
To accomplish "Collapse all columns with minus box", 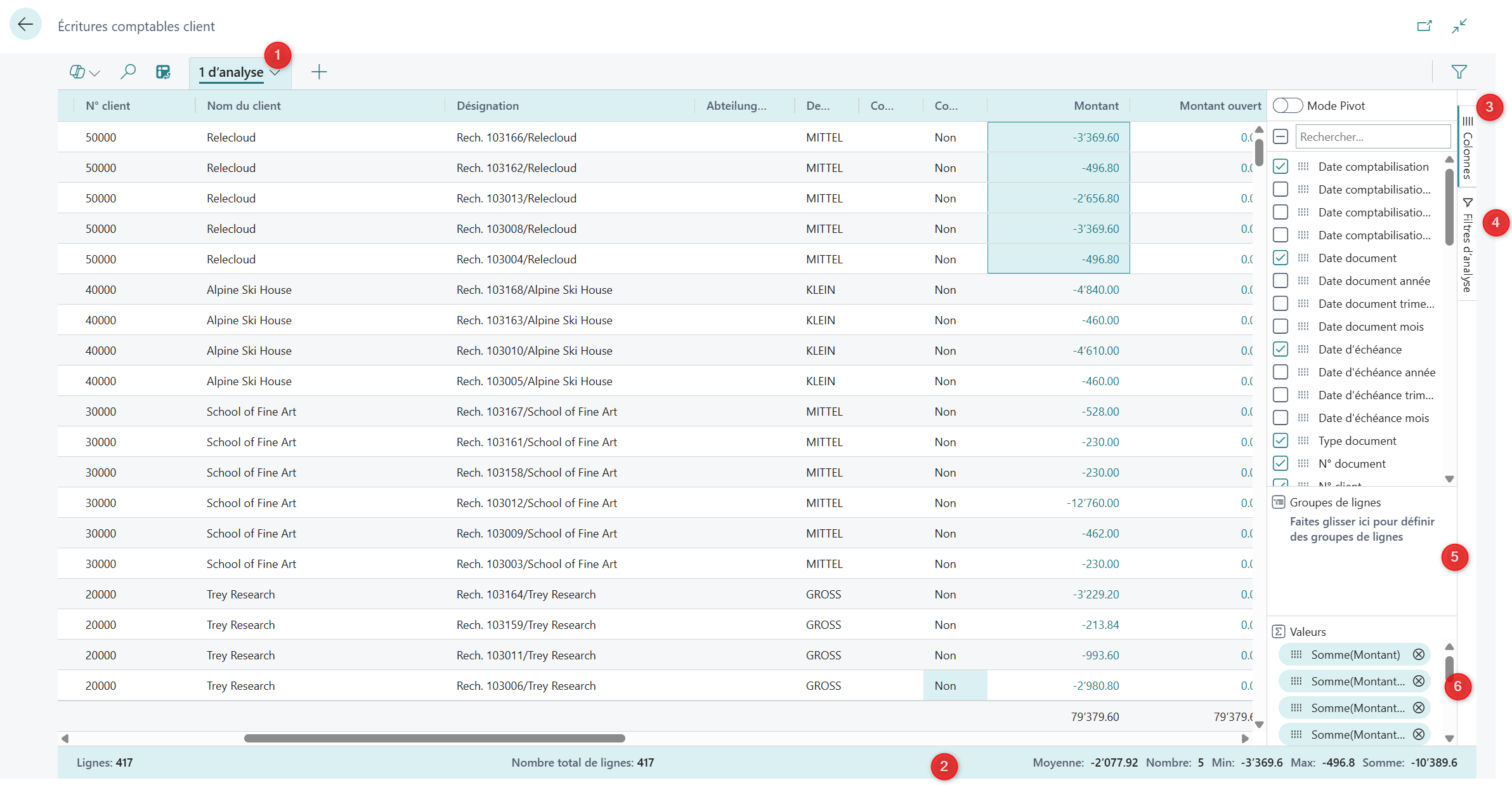I will [1281, 136].
